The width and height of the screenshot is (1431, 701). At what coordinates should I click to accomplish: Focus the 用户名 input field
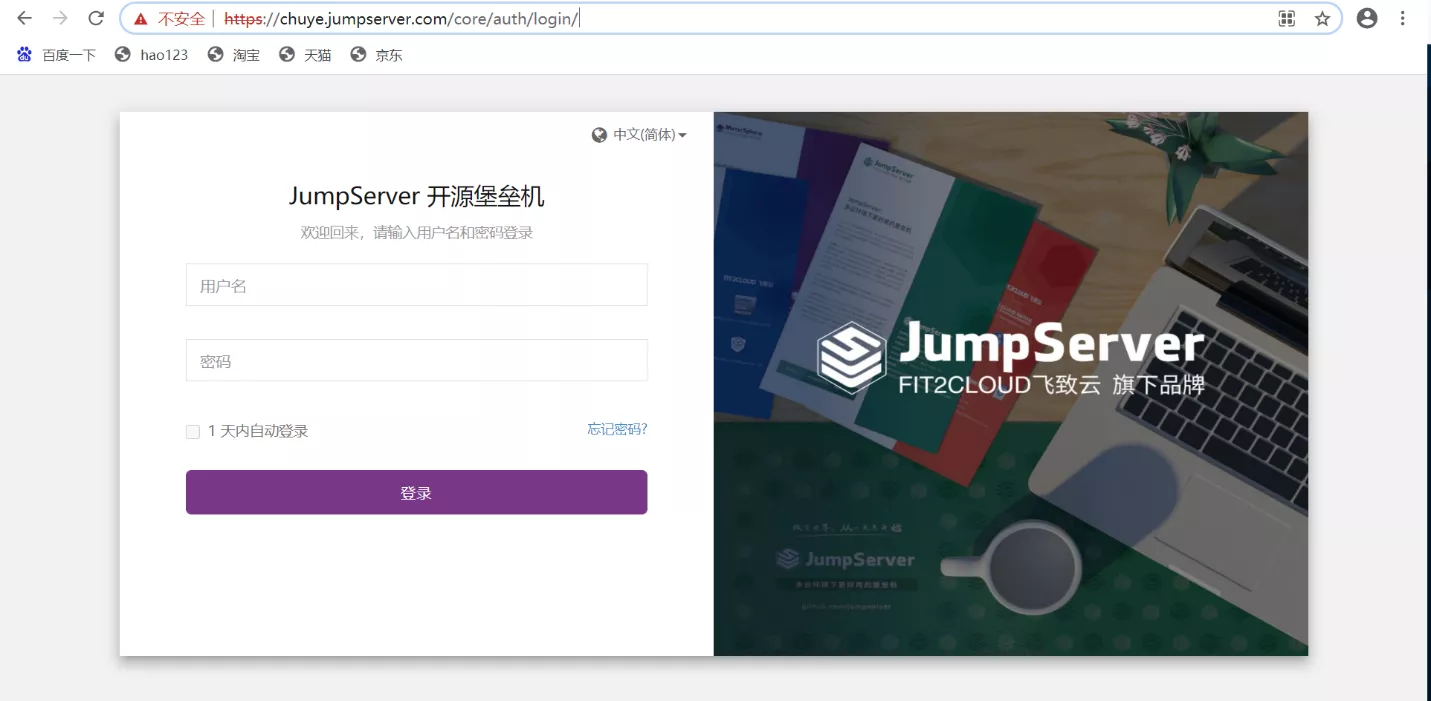click(x=416, y=285)
